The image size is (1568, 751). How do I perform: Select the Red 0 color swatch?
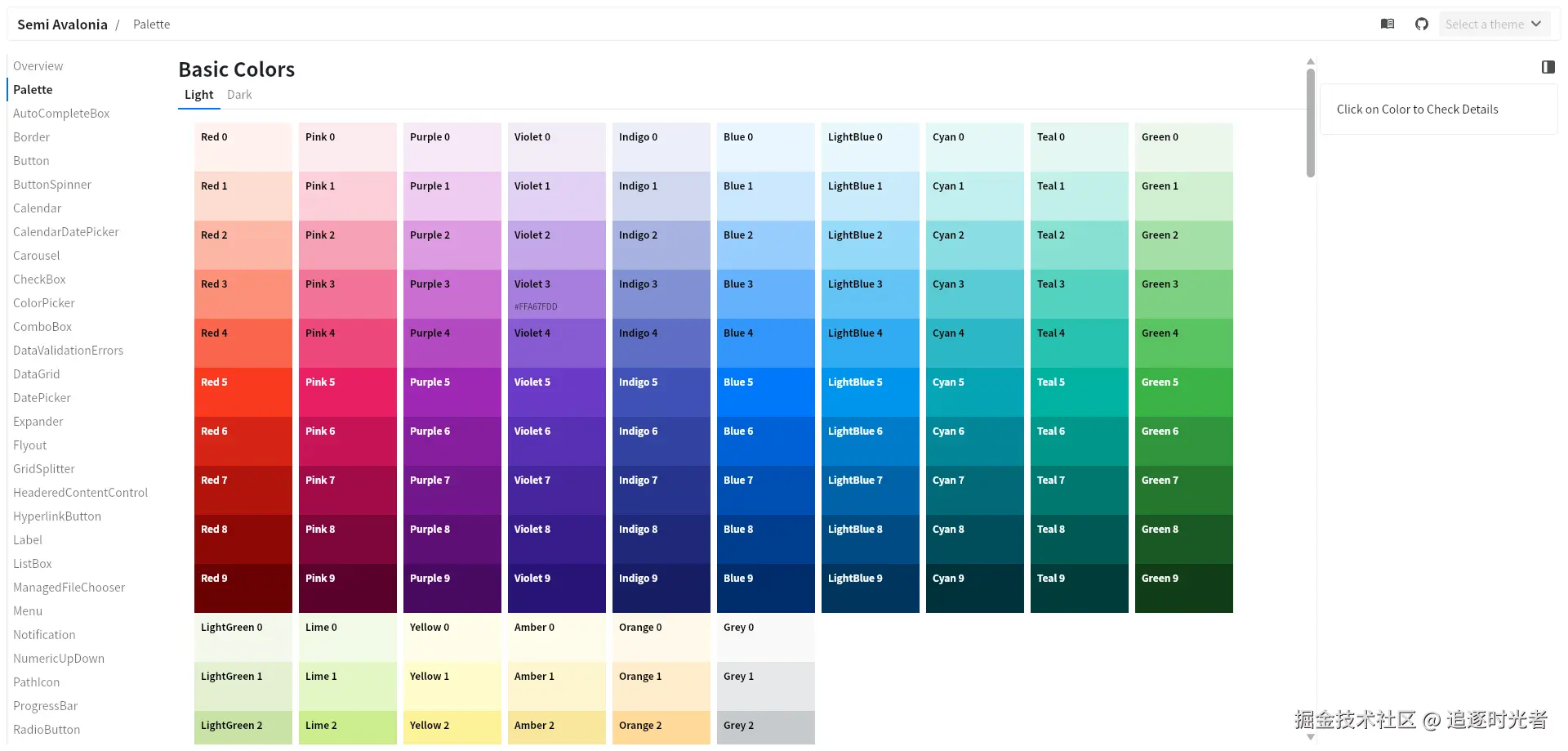pyautogui.click(x=243, y=147)
